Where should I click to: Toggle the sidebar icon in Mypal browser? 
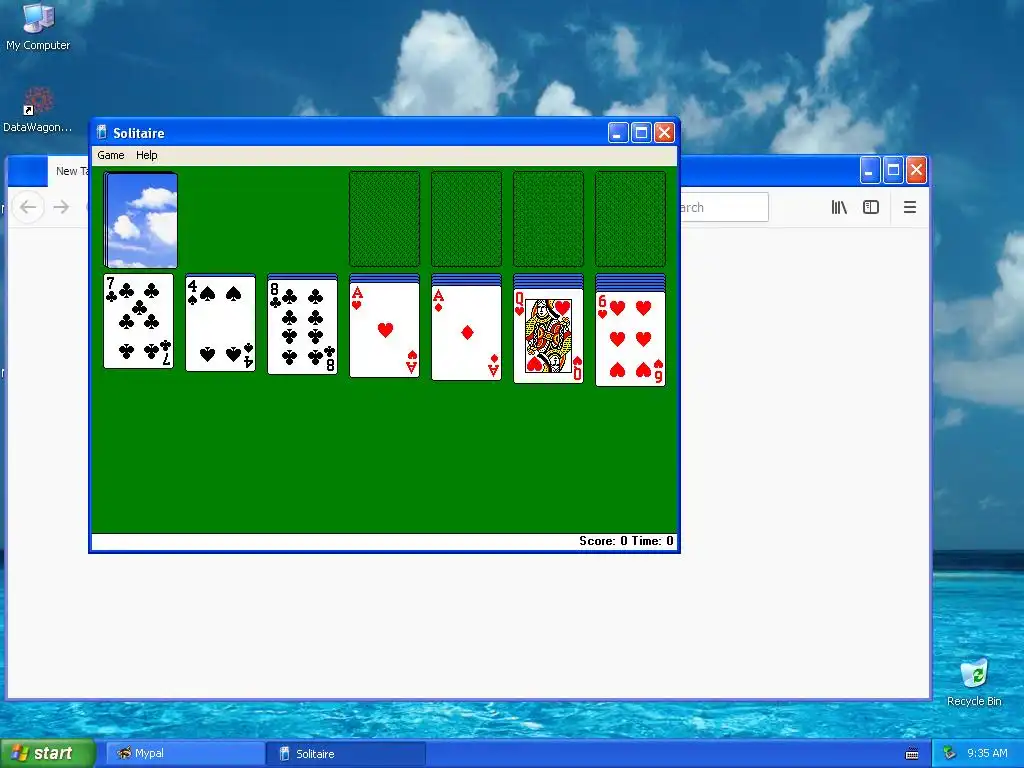point(871,207)
